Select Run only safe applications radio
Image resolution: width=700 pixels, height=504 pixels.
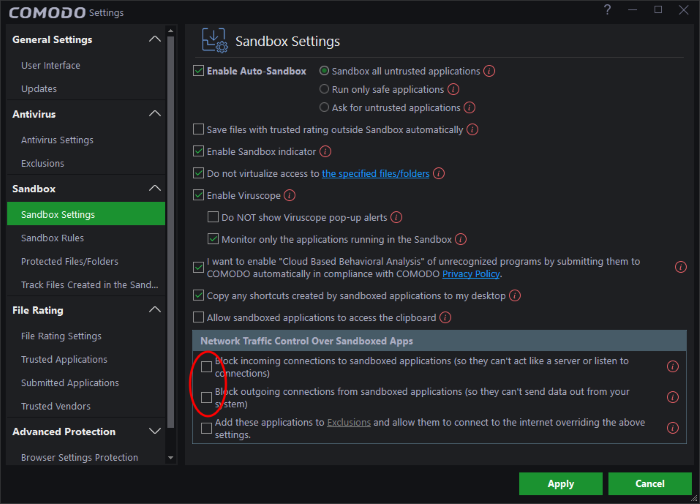[x=324, y=89]
